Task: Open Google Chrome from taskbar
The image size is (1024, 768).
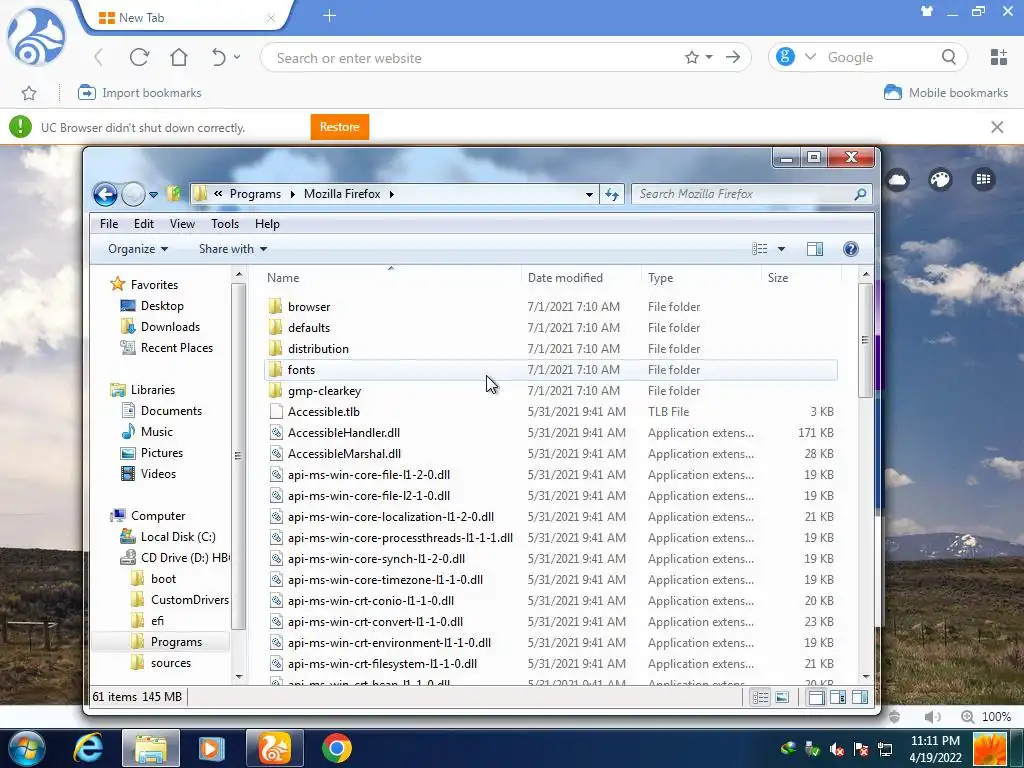Action: coord(336,748)
